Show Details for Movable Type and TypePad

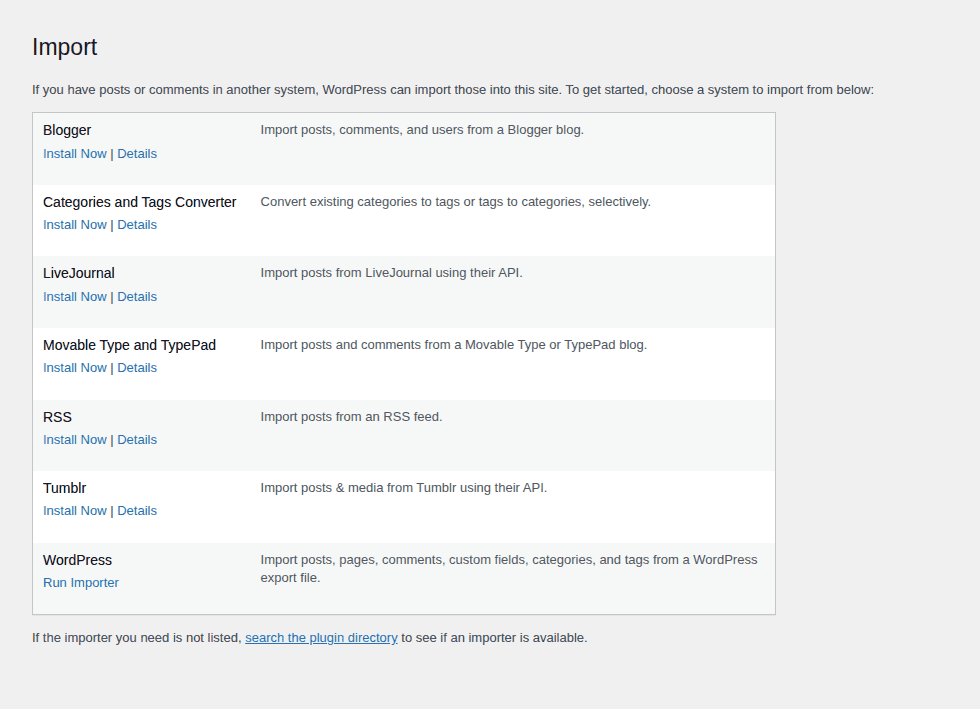pos(137,368)
